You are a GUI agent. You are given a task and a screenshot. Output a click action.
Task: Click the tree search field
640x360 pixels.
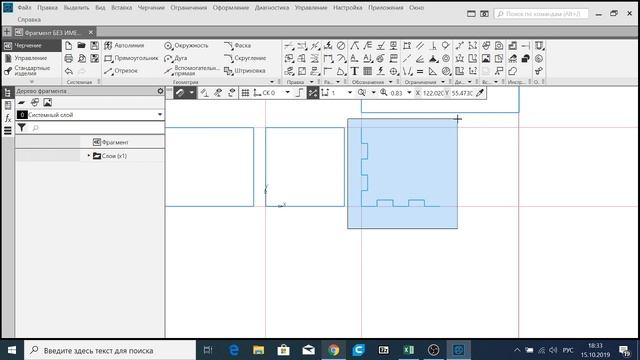(x=97, y=128)
